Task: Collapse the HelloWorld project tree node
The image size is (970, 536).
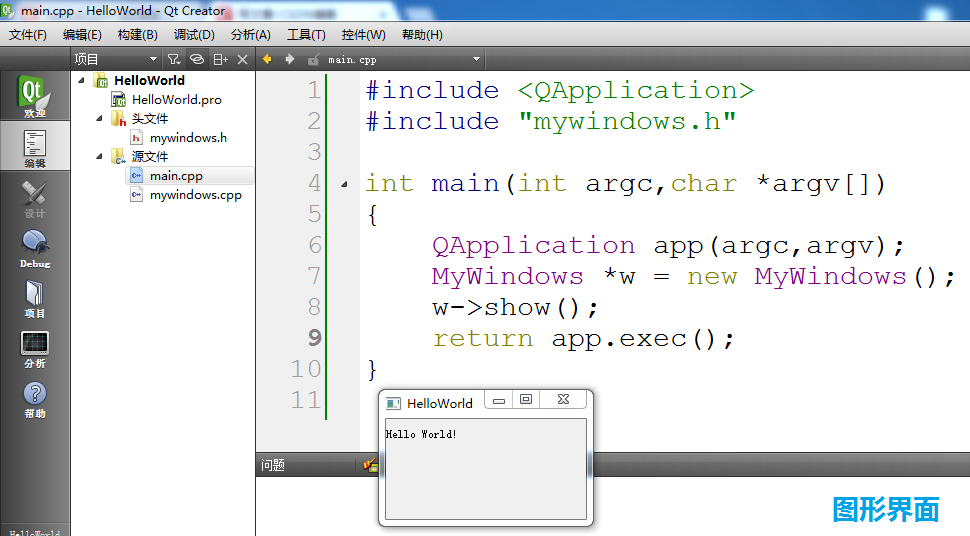Action: [x=82, y=80]
